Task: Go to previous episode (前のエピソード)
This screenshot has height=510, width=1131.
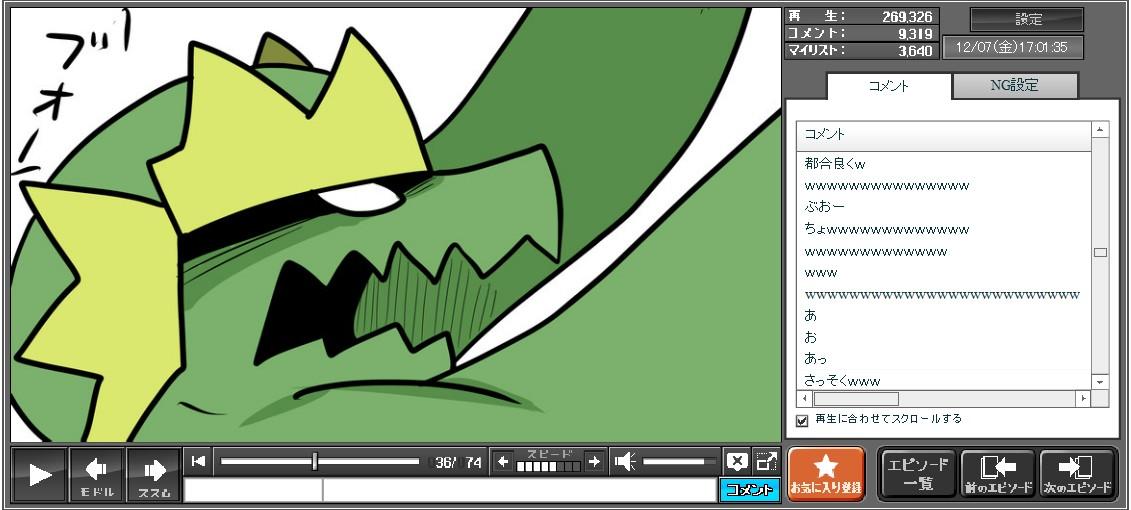Action: (997, 474)
